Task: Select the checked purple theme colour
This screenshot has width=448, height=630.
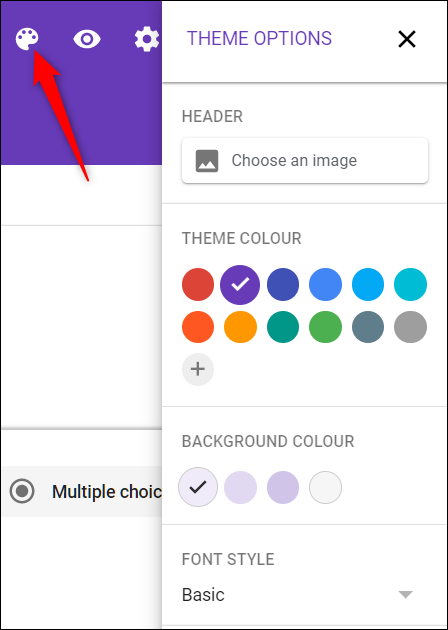Action: (x=240, y=284)
